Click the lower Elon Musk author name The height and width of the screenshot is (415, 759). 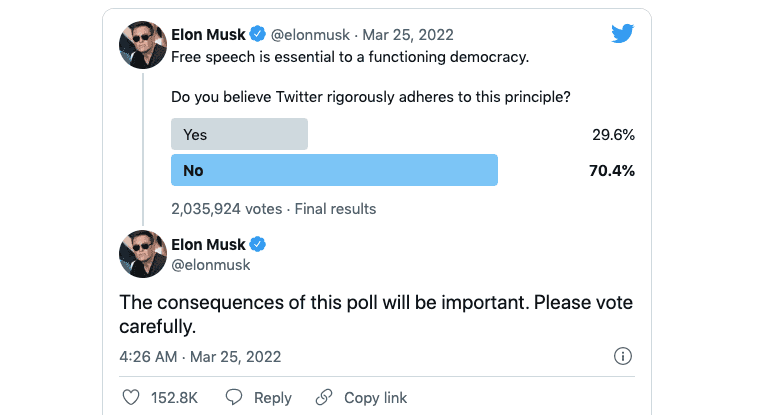[208, 245]
